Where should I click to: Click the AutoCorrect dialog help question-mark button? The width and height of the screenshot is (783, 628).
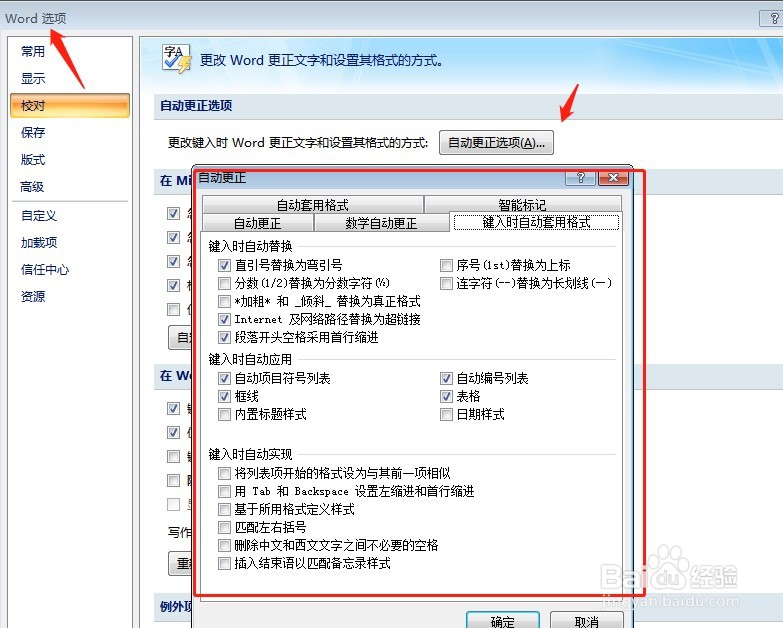coord(580,178)
